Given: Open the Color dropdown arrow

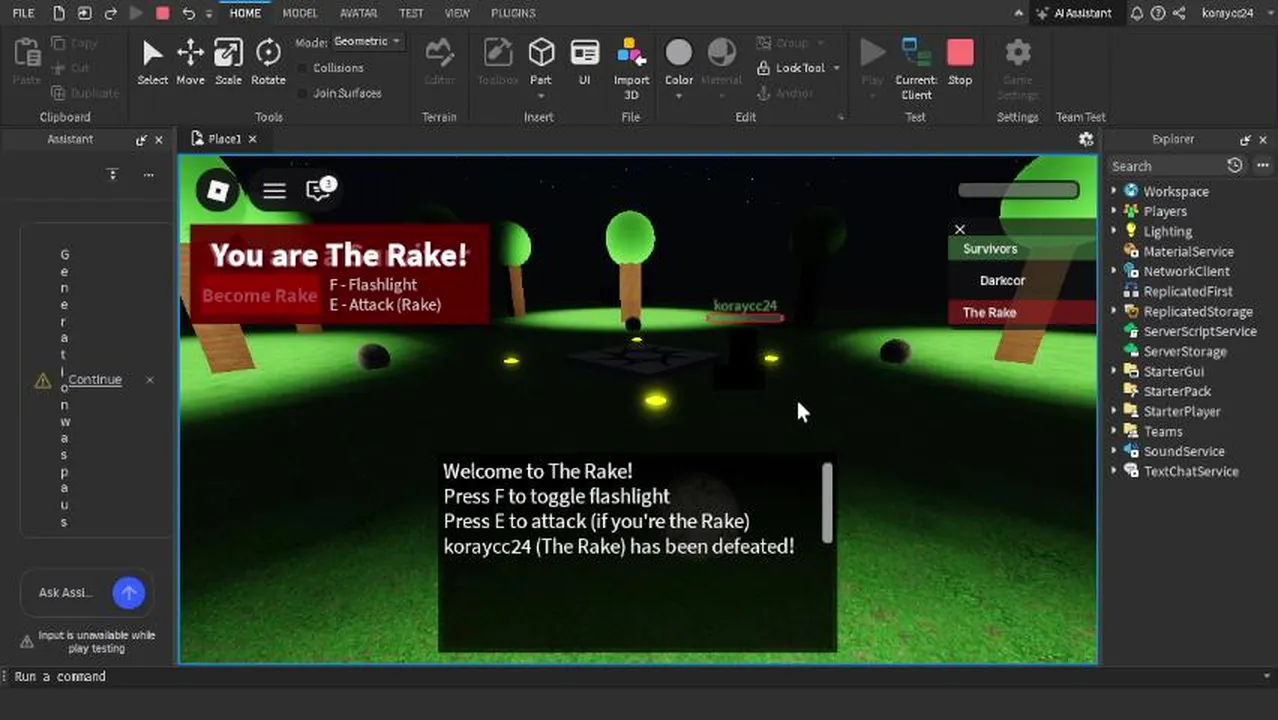Looking at the screenshot, I should click(679, 96).
